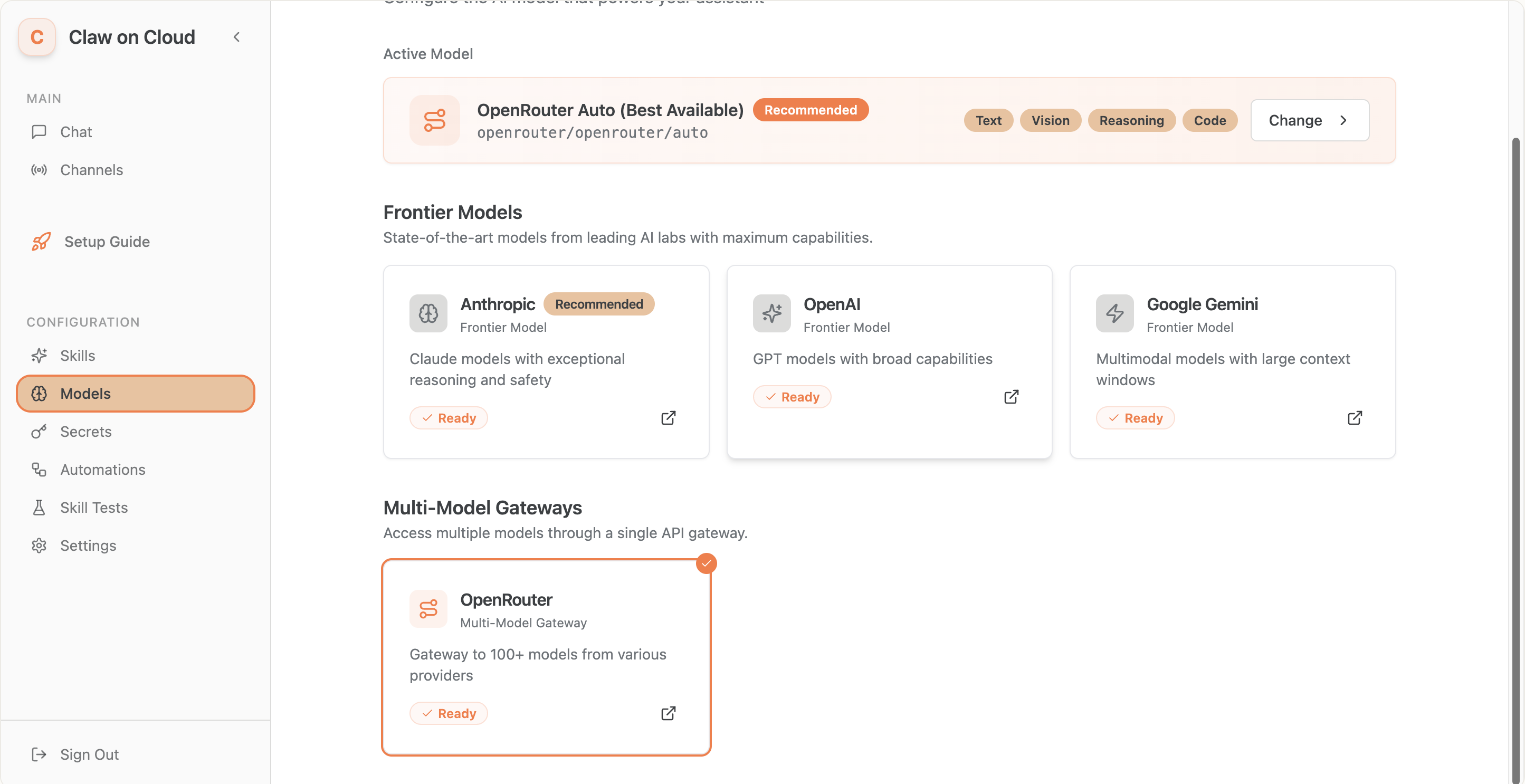Image resolution: width=1525 pixels, height=784 pixels.
Task: Open the OpenAI external link
Action: point(1011,396)
